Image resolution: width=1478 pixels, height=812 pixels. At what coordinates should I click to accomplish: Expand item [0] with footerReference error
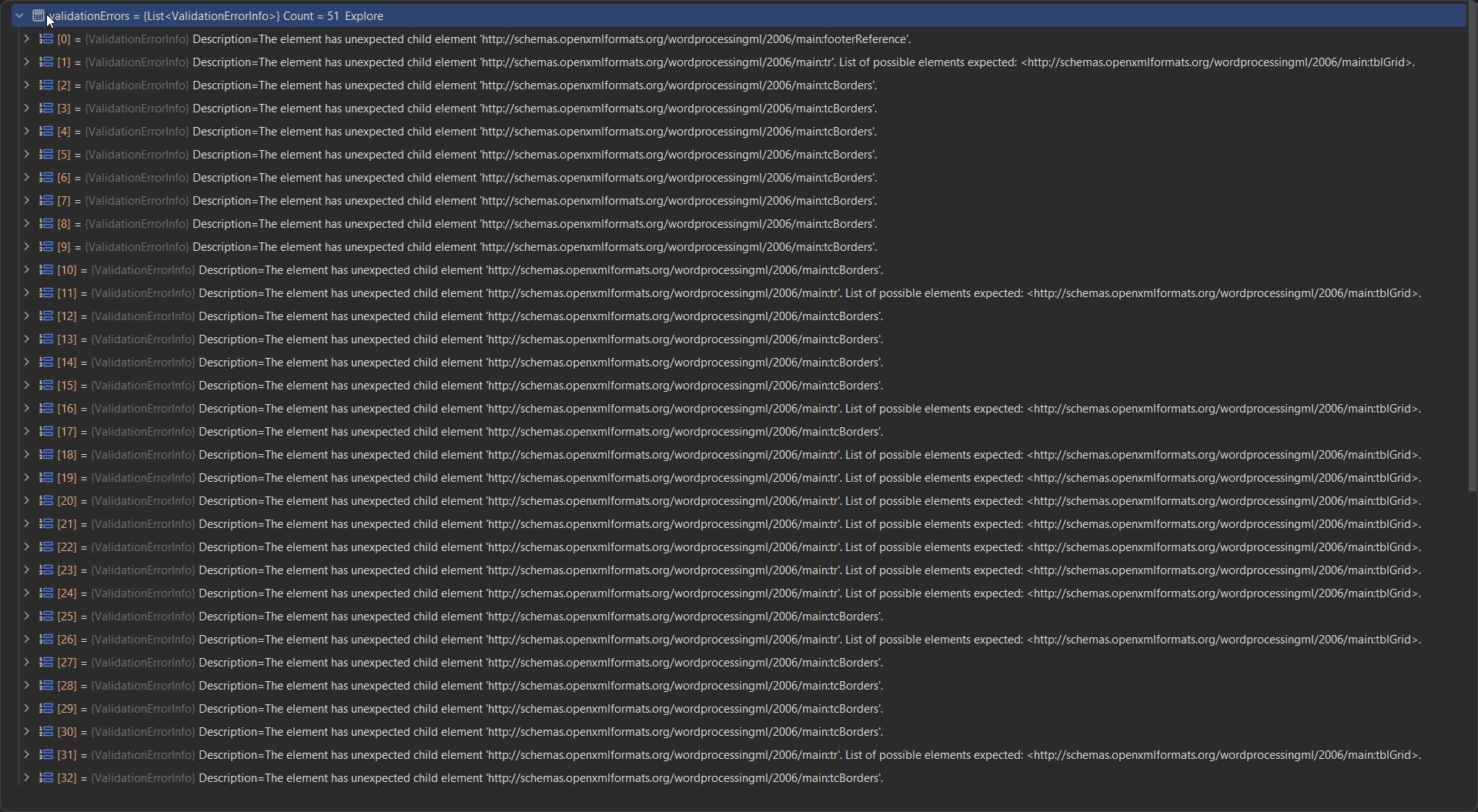click(x=26, y=38)
